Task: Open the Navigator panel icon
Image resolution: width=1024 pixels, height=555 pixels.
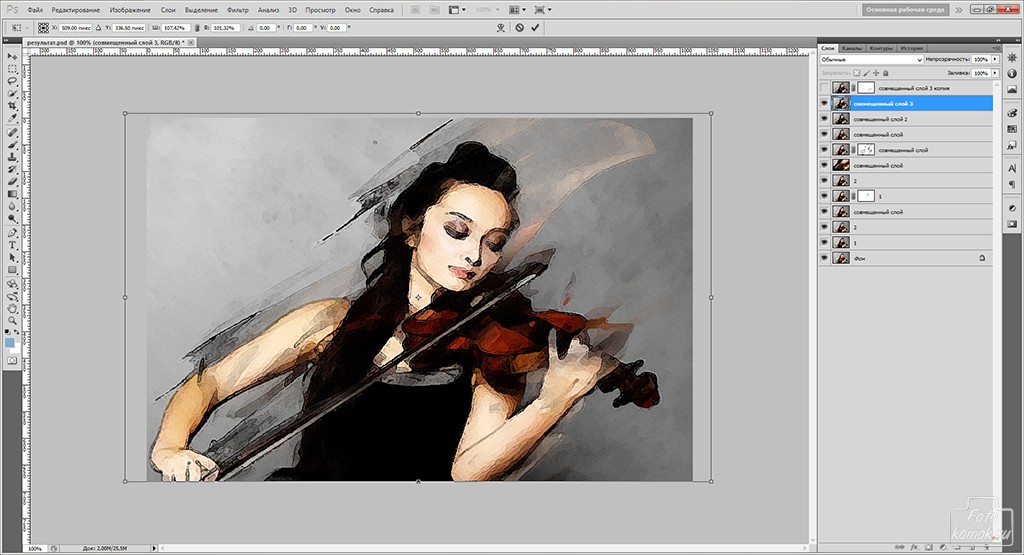Action: click(x=1012, y=58)
